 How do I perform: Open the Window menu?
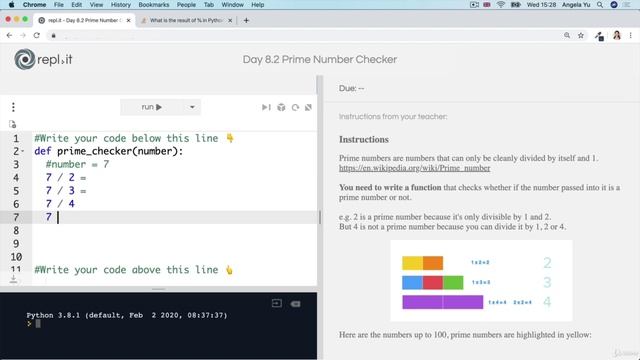[x=233, y=4]
